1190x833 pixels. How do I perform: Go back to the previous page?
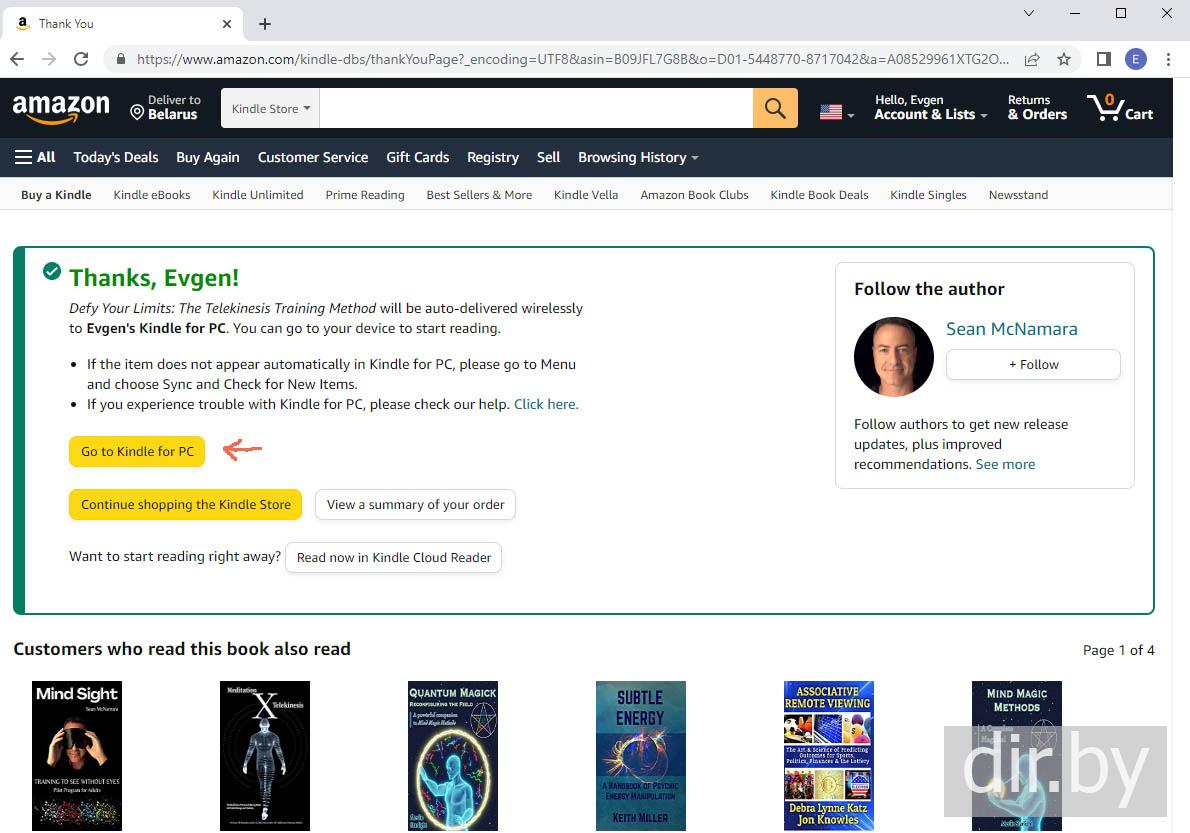tap(17, 59)
